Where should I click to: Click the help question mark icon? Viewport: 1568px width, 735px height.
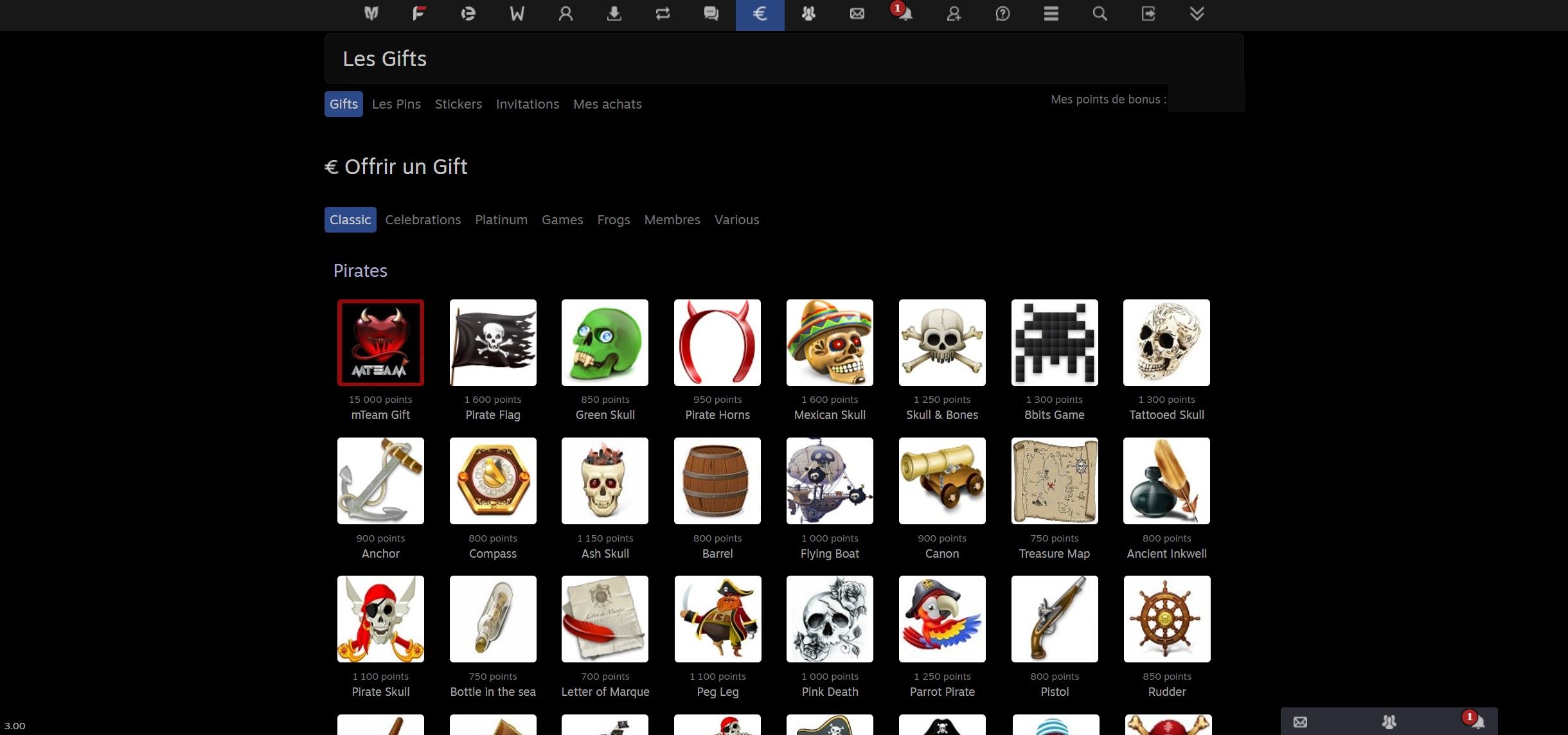[x=1002, y=14]
